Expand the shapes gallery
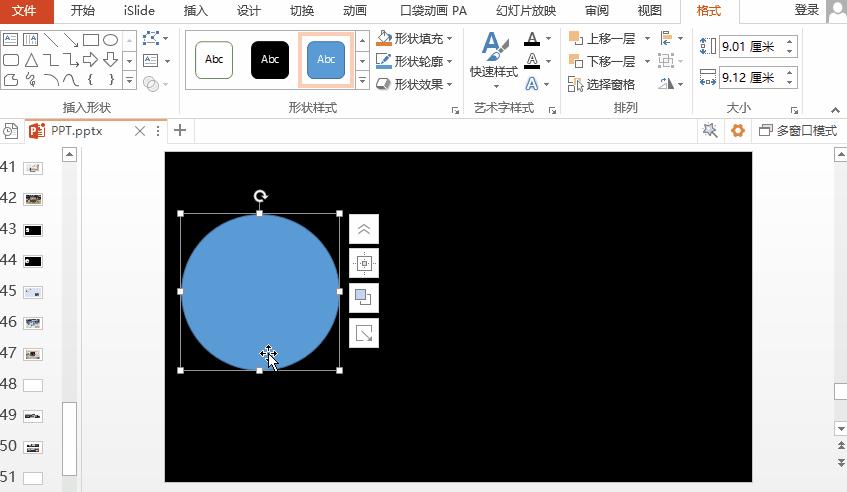The width and height of the screenshot is (847, 492). (x=129, y=81)
